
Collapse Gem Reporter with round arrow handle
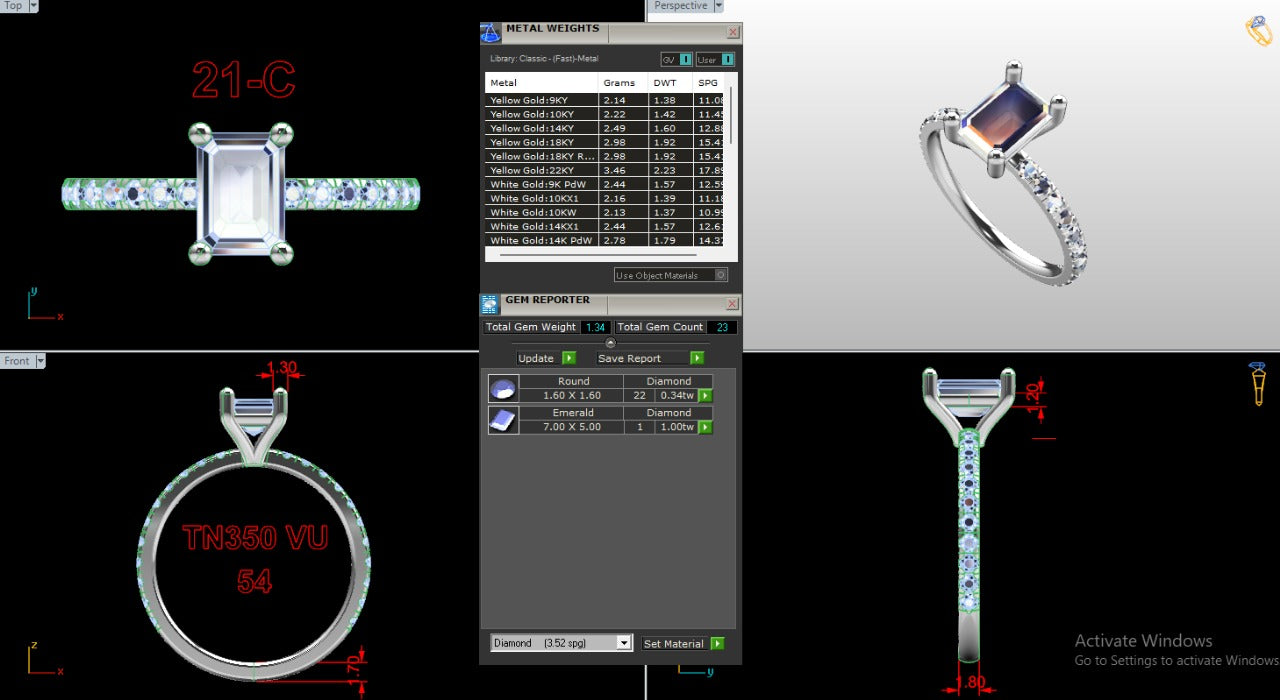pyautogui.click(x=611, y=343)
